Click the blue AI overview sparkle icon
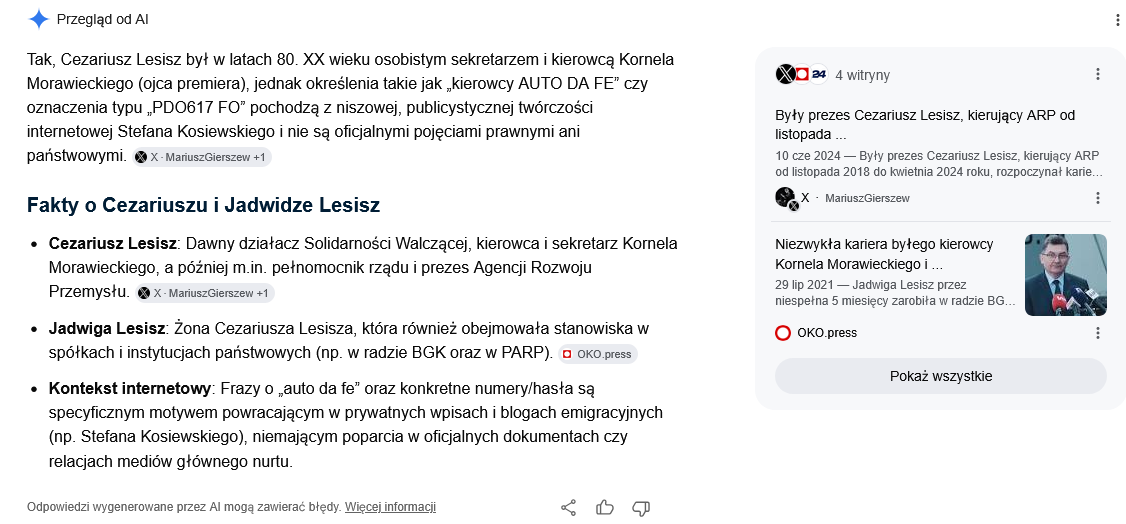This screenshot has height=524, width=1126. [x=38, y=19]
